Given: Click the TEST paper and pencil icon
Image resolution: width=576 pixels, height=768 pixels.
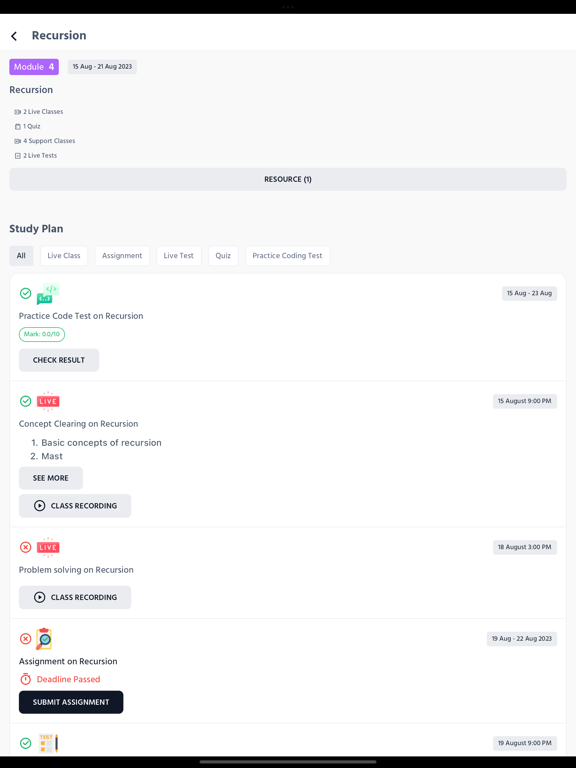Looking at the screenshot, I should 48,743.
